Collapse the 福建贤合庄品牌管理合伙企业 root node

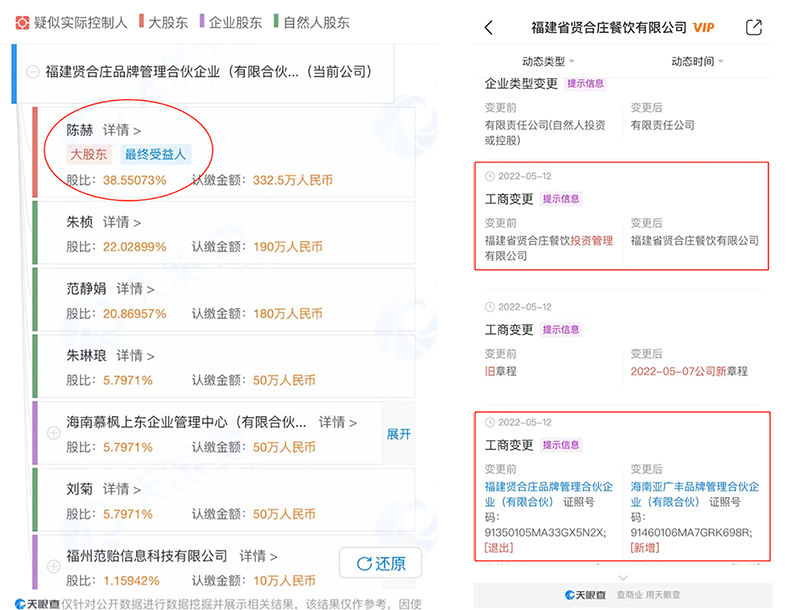point(33,72)
